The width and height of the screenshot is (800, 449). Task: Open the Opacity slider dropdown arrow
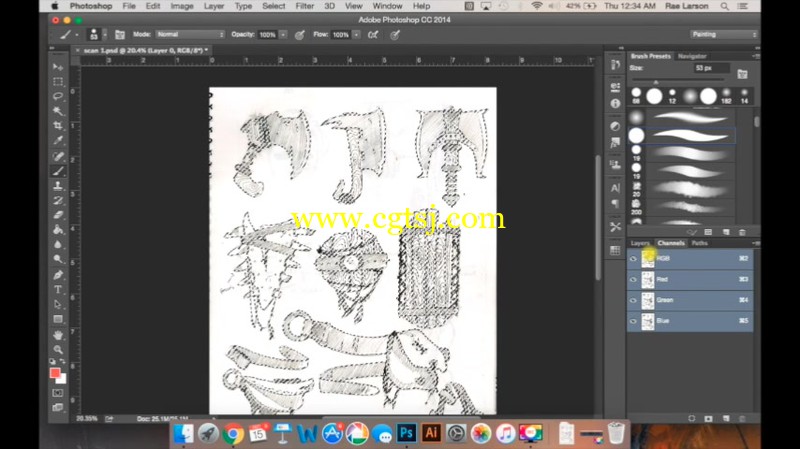(x=283, y=35)
